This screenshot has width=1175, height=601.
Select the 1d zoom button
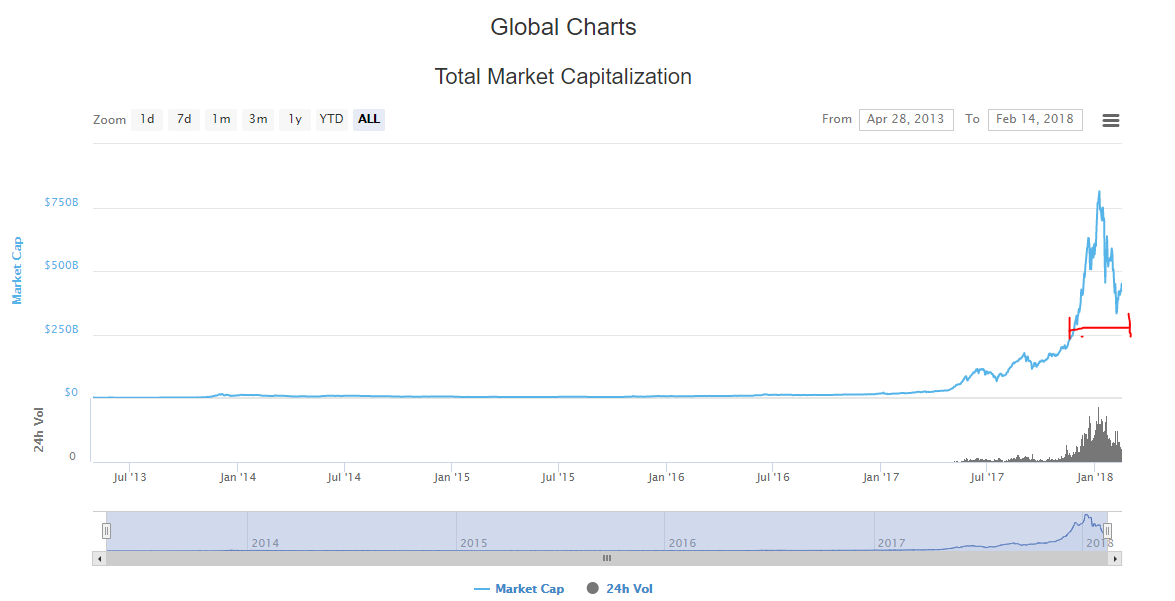147,120
